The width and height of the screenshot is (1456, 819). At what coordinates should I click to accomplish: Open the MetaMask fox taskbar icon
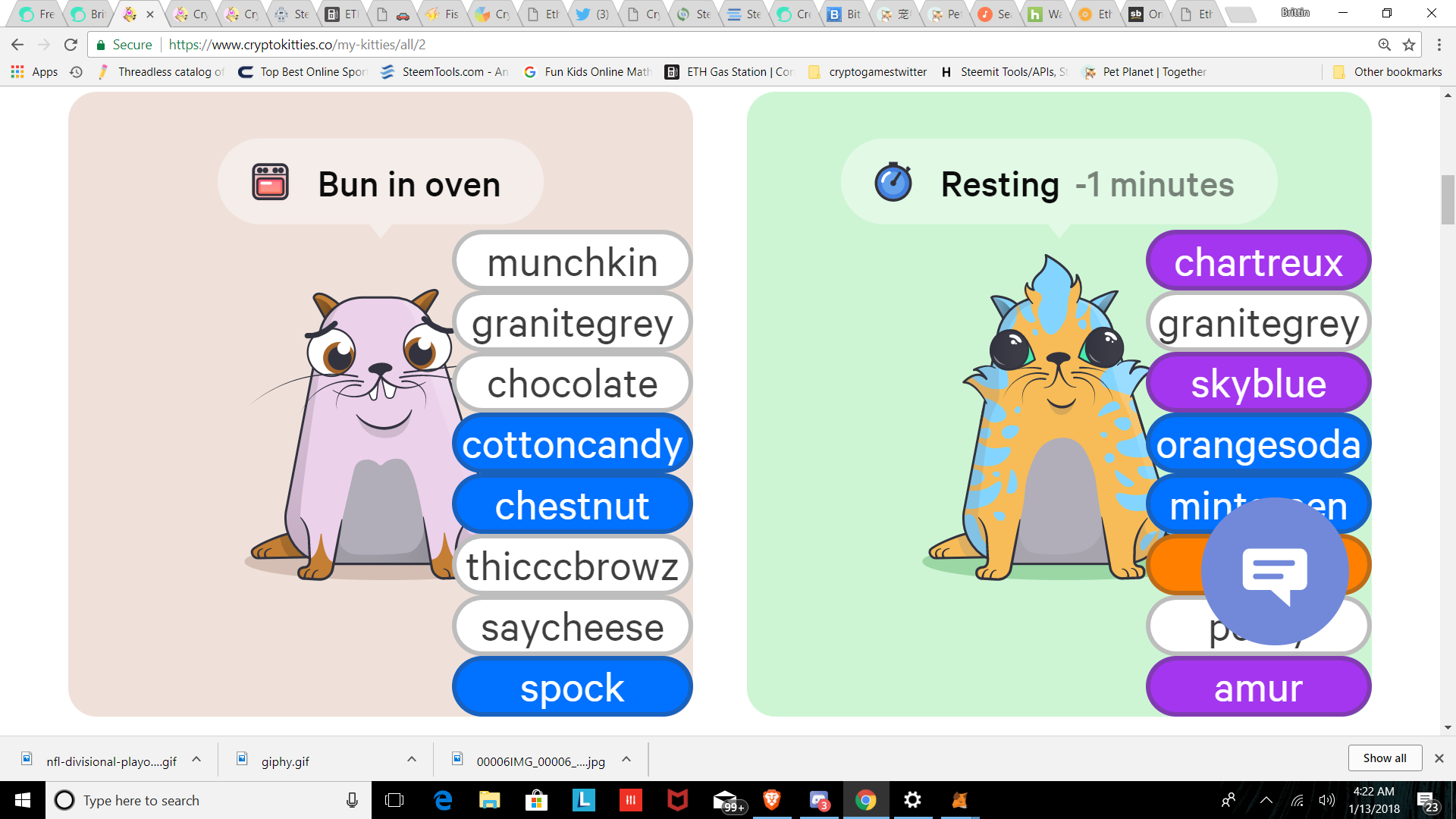tap(960, 800)
